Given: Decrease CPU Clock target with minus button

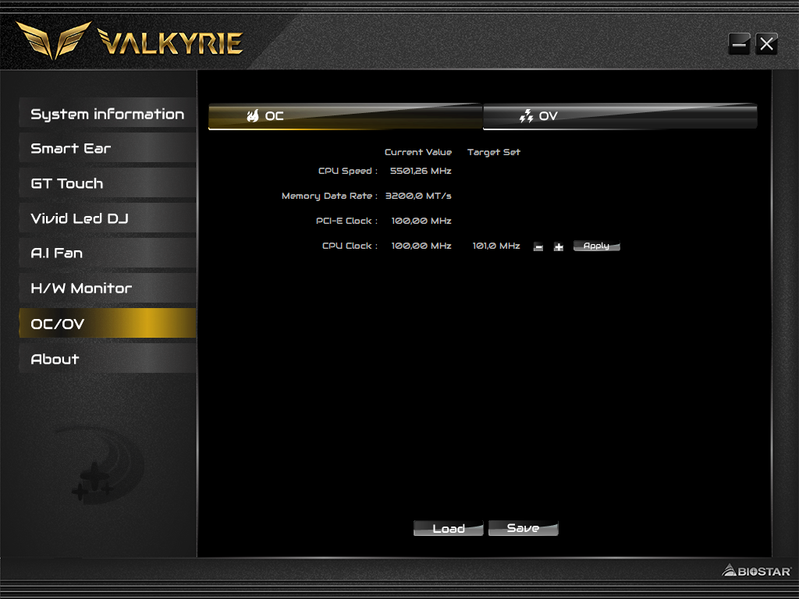Looking at the screenshot, I should [x=538, y=247].
